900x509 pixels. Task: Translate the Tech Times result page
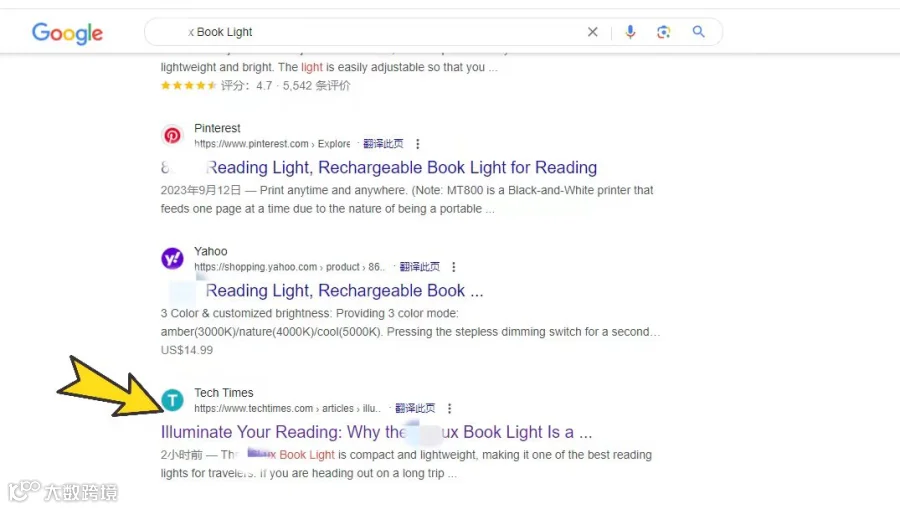click(x=415, y=408)
